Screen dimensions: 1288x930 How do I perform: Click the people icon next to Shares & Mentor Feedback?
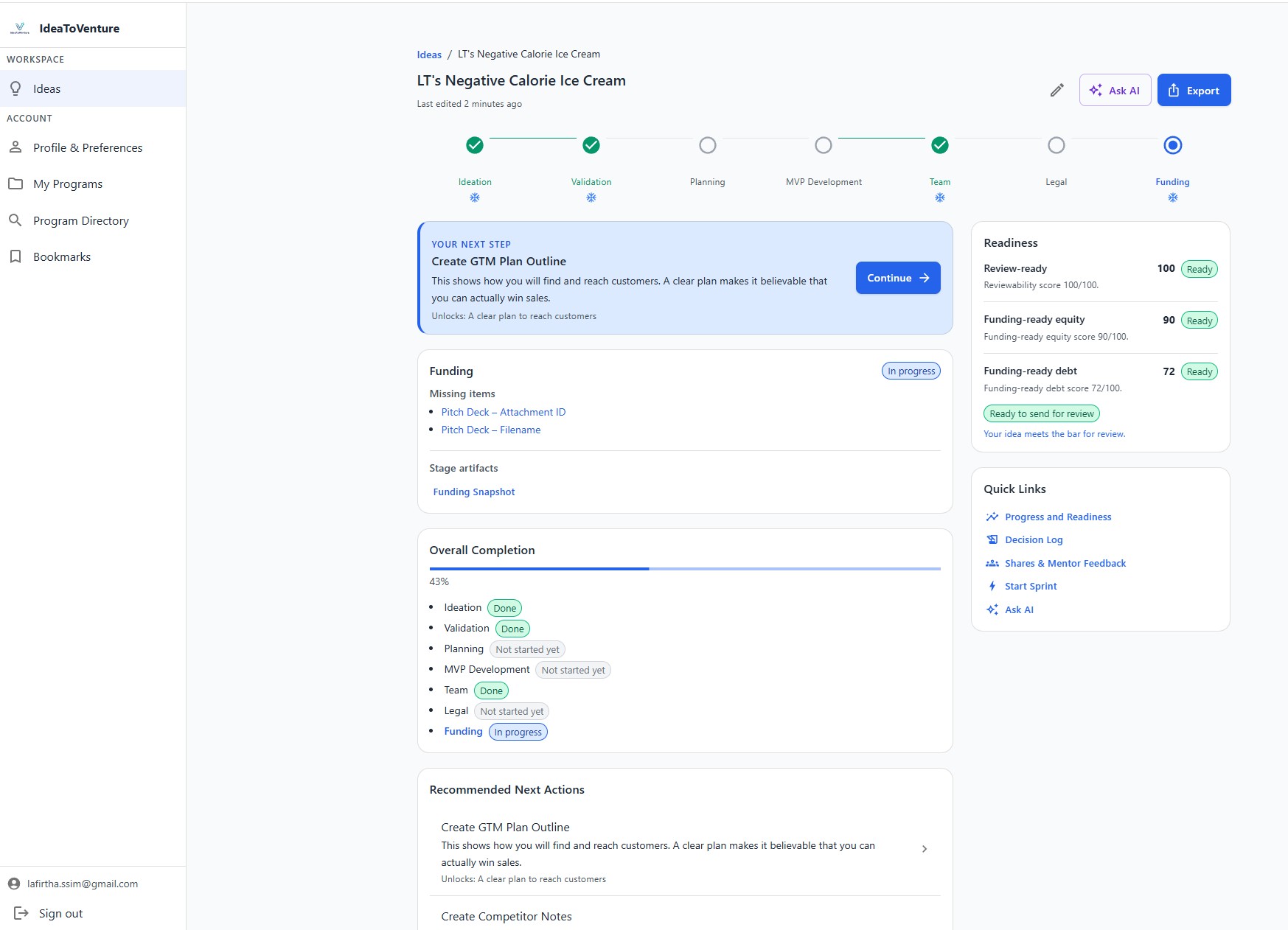992,563
